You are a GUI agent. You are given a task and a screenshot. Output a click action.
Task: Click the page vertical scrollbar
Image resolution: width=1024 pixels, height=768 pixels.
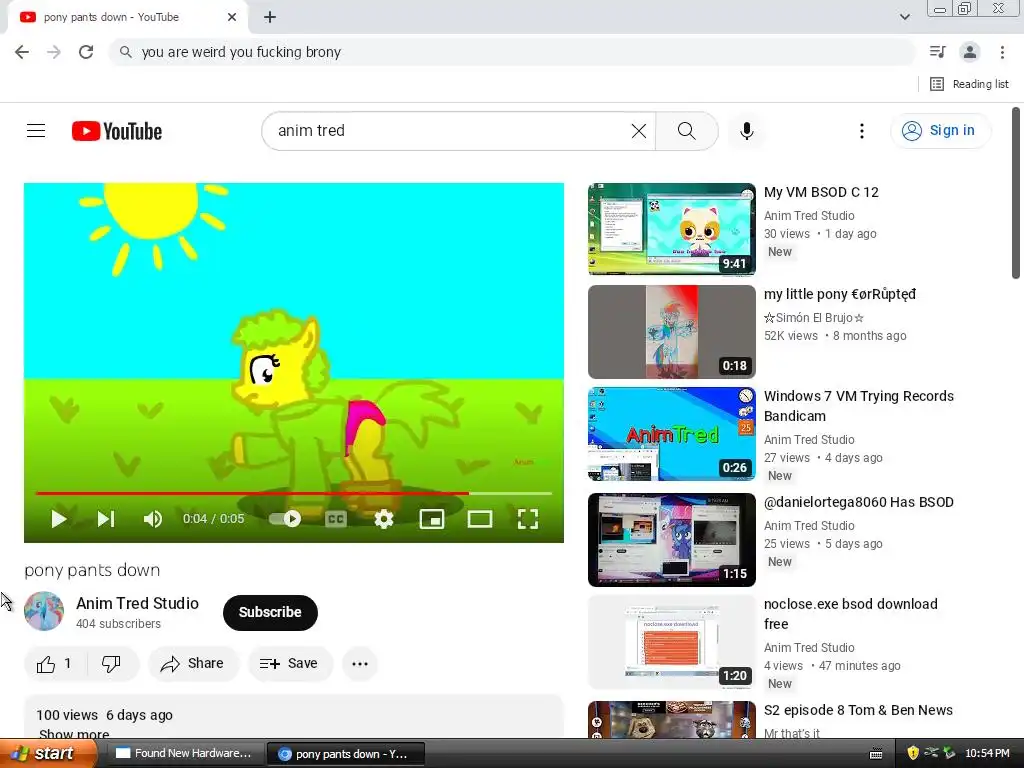click(1016, 193)
